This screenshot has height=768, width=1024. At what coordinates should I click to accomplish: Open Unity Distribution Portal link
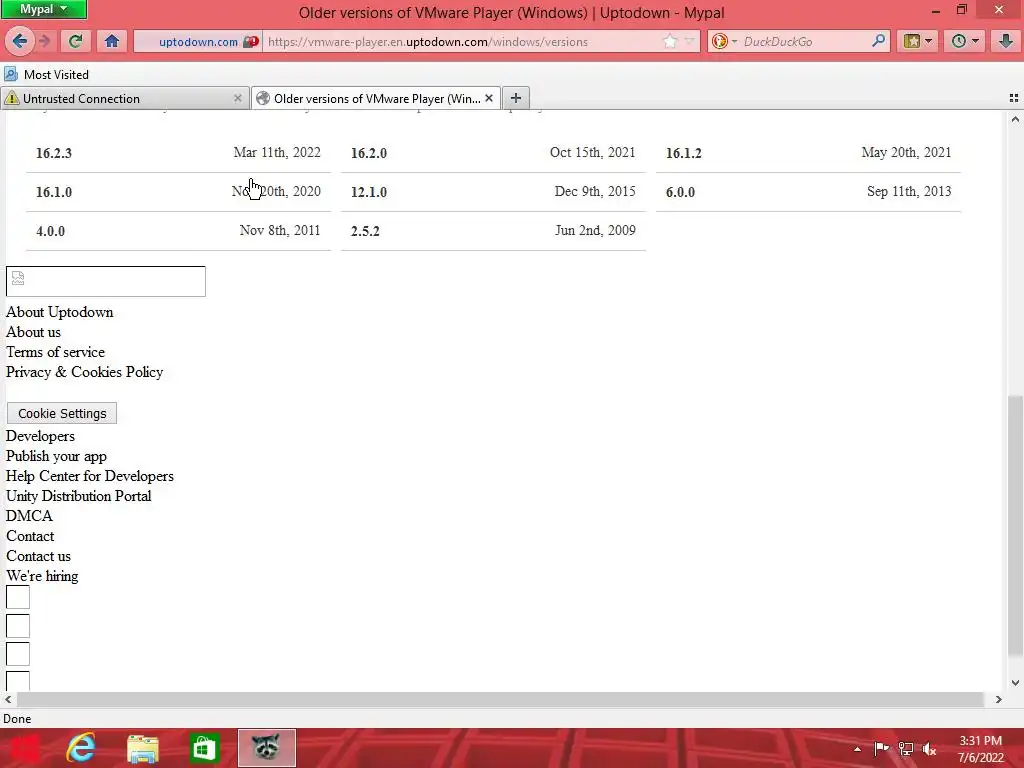tap(78, 496)
